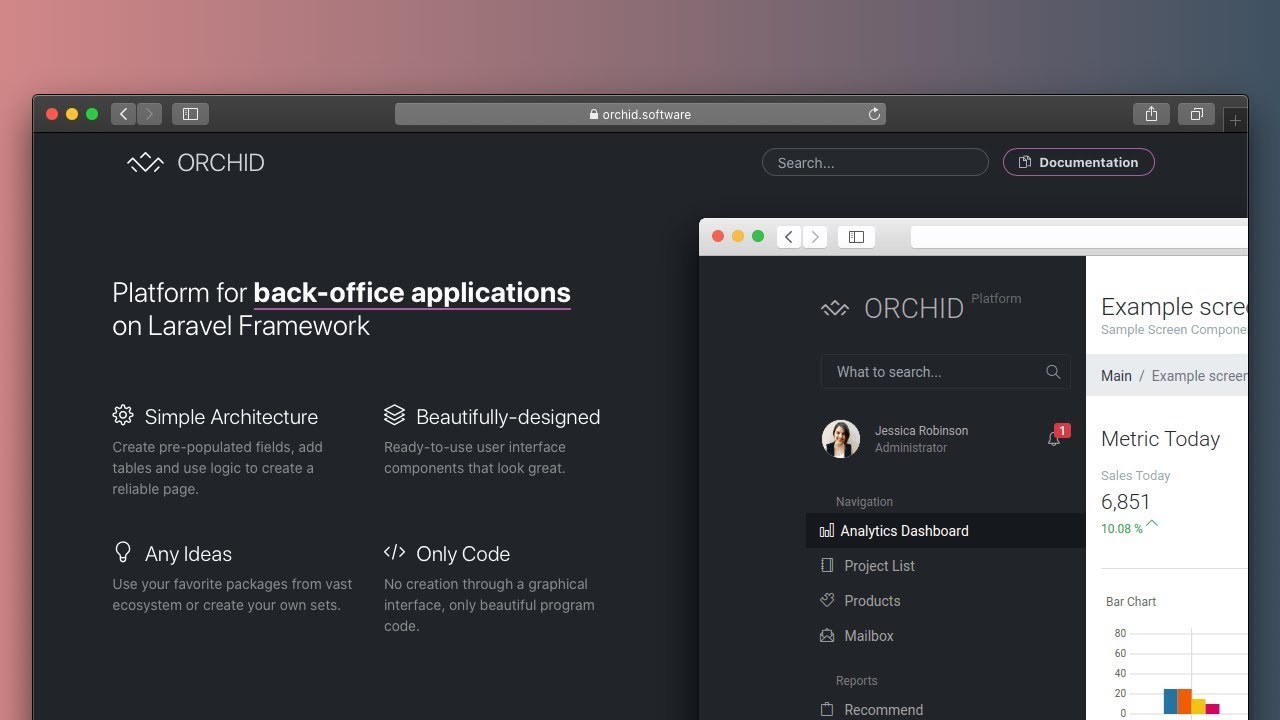Viewport: 1280px width, 720px height.
Task: Click the Reports section label
Action: click(857, 681)
